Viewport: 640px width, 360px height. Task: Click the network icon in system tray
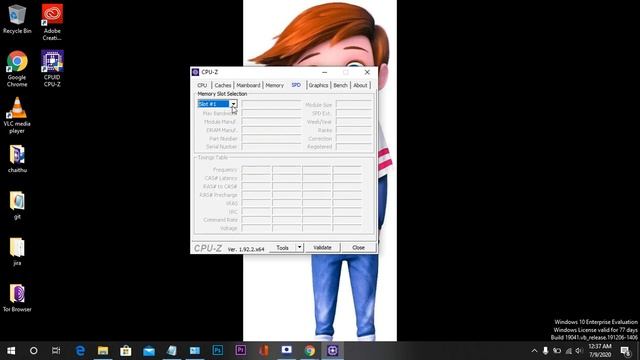coord(568,351)
